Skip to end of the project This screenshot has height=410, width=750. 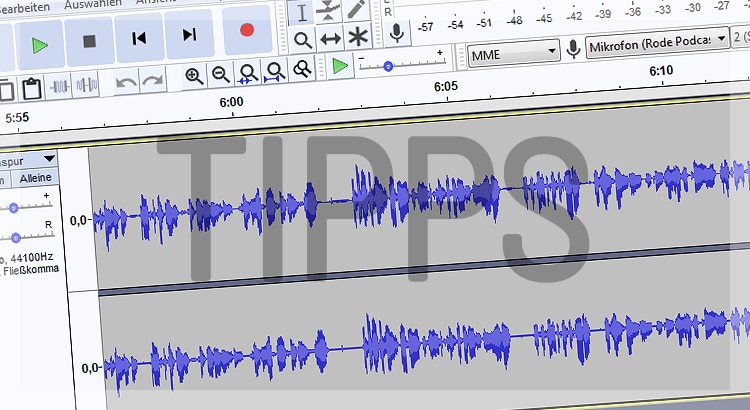[190, 36]
